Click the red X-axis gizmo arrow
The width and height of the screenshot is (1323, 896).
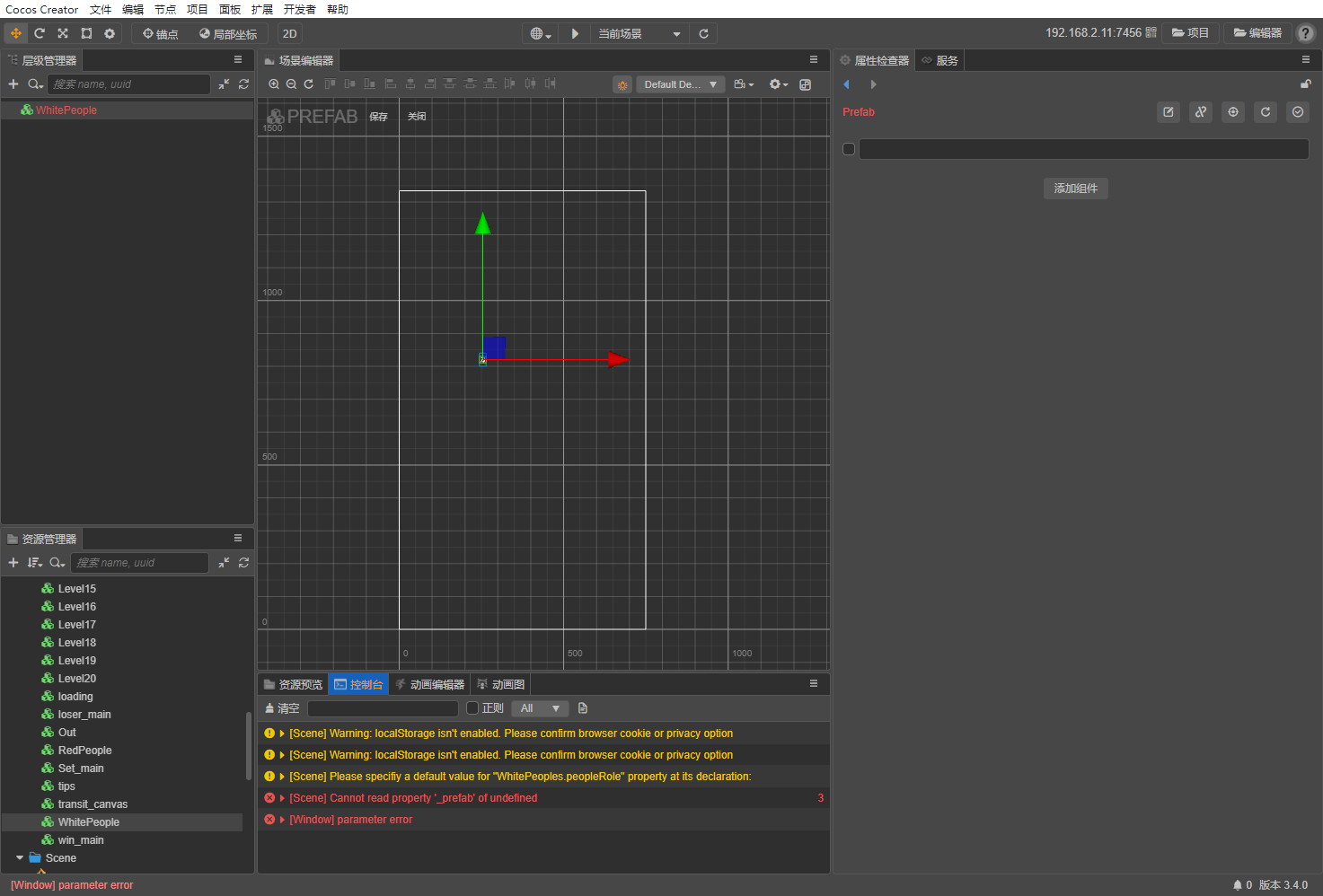point(618,359)
